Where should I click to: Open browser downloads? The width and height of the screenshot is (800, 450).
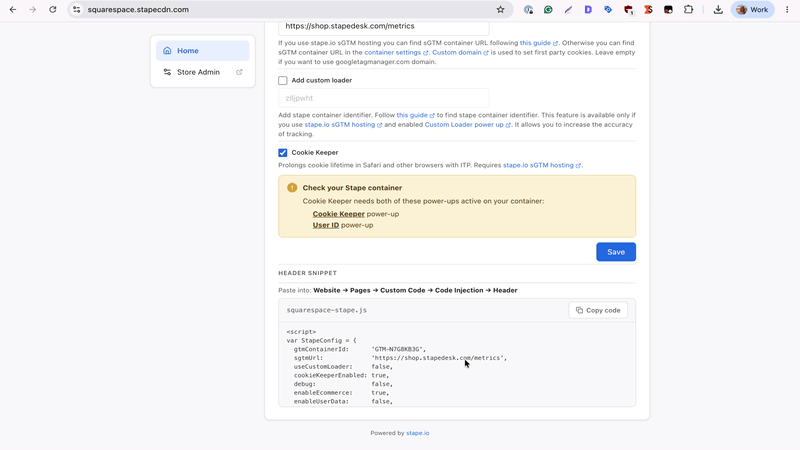(718, 9)
